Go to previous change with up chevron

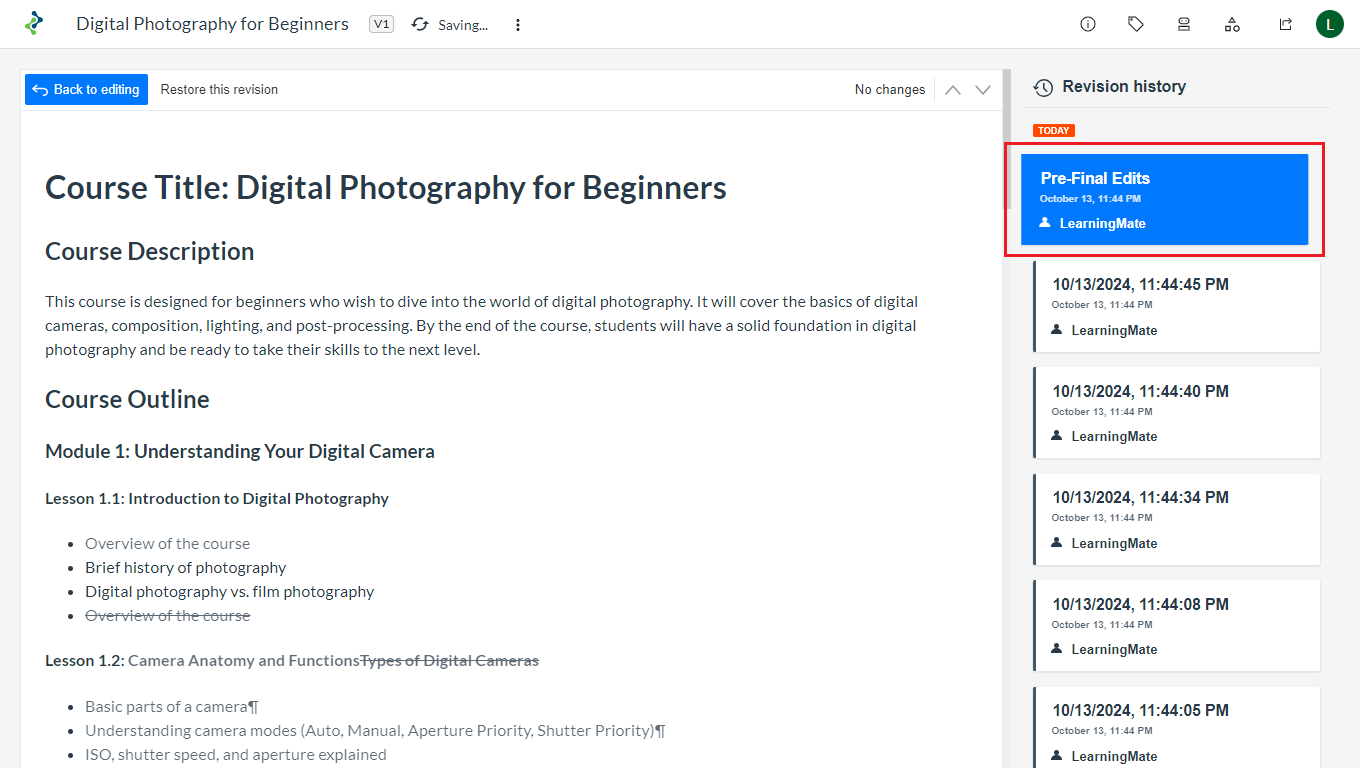953,90
